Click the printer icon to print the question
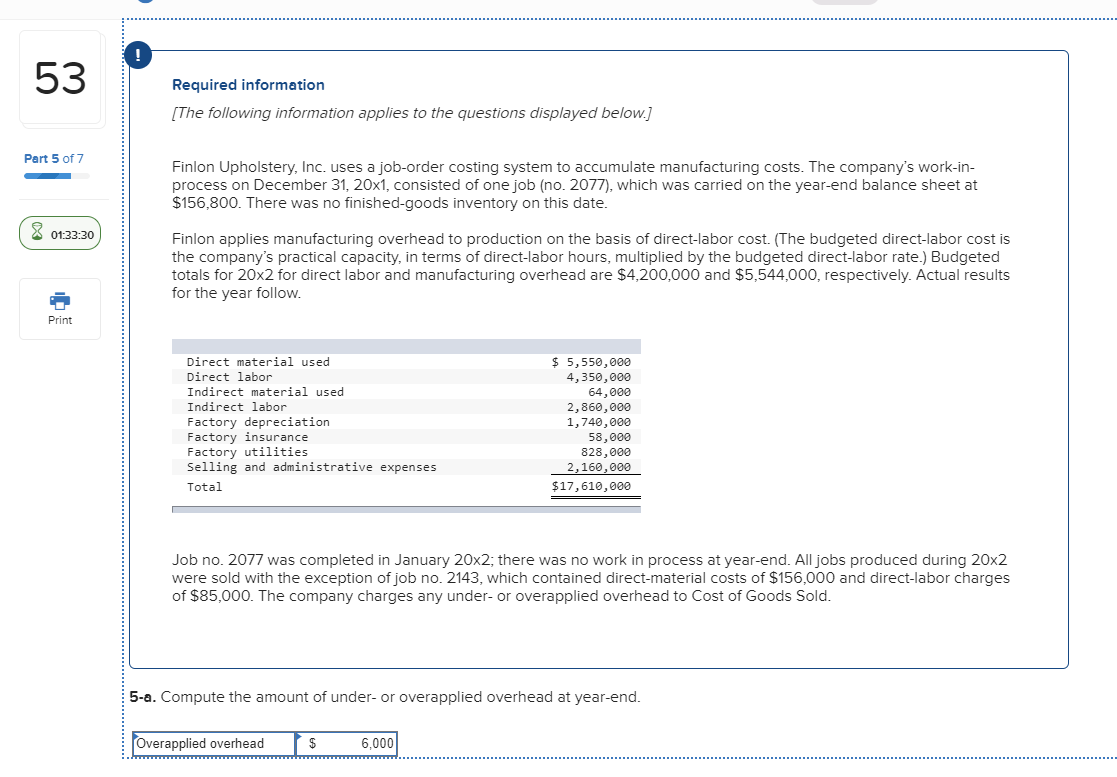 pos(59,301)
